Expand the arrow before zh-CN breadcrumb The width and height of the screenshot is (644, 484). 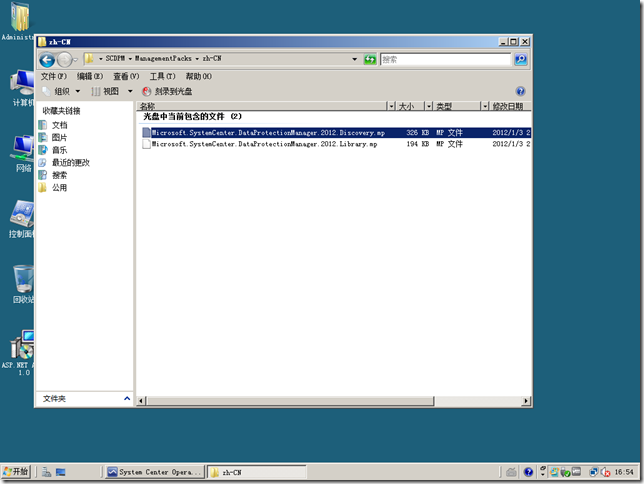pyautogui.click(x=197, y=59)
